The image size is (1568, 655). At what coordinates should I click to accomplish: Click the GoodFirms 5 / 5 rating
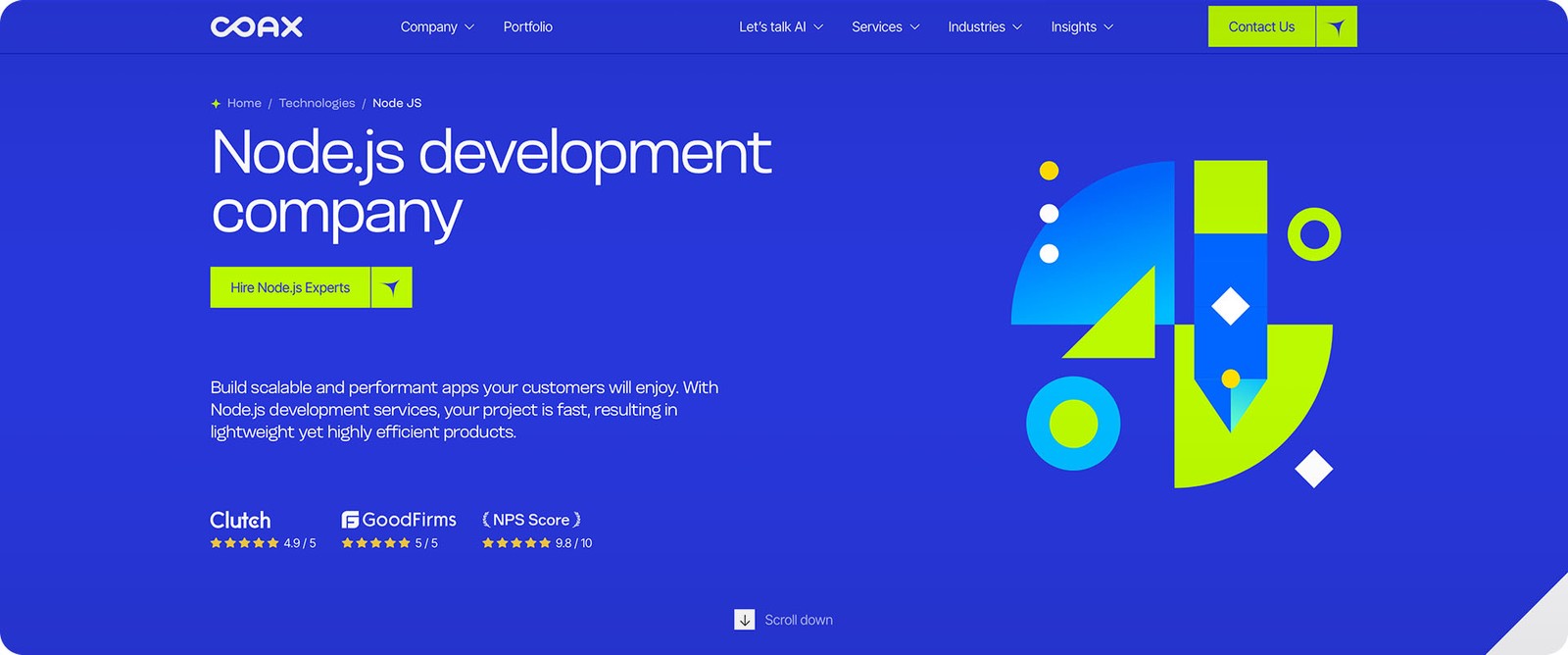pyautogui.click(x=426, y=543)
